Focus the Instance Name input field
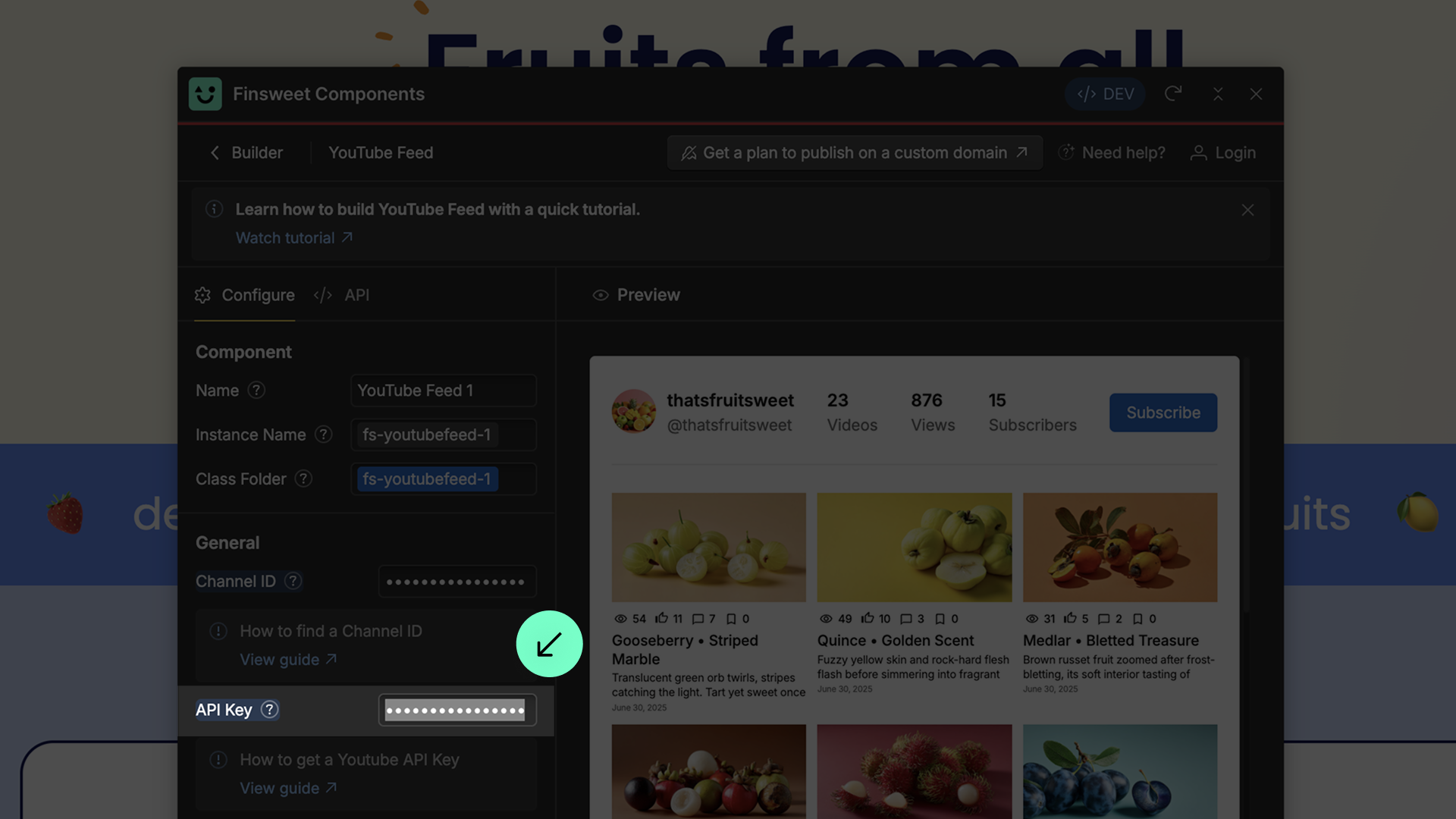The height and width of the screenshot is (819, 1456). point(444,435)
